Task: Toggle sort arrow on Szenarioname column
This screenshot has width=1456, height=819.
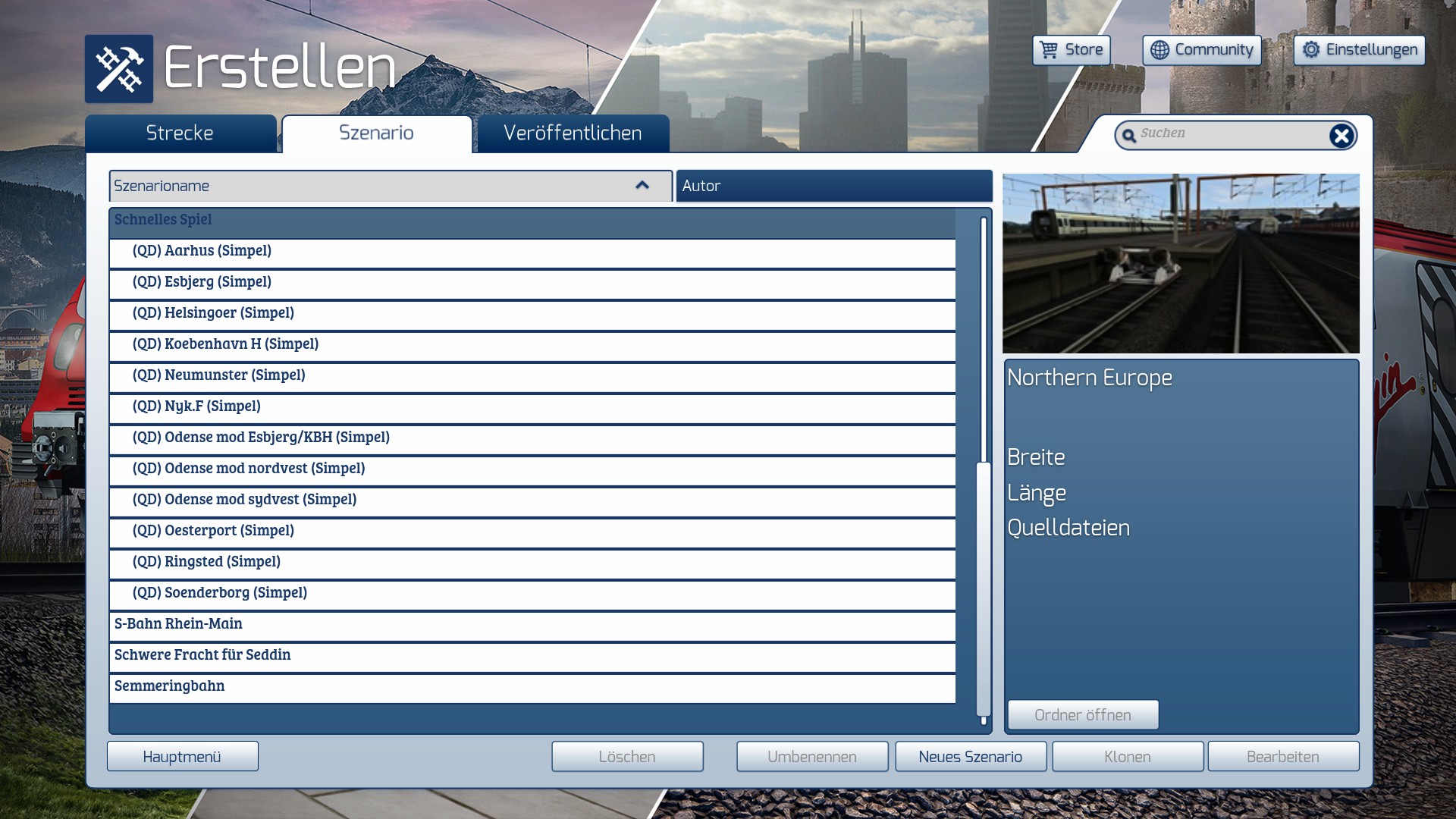Action: (x=642, y=186)
